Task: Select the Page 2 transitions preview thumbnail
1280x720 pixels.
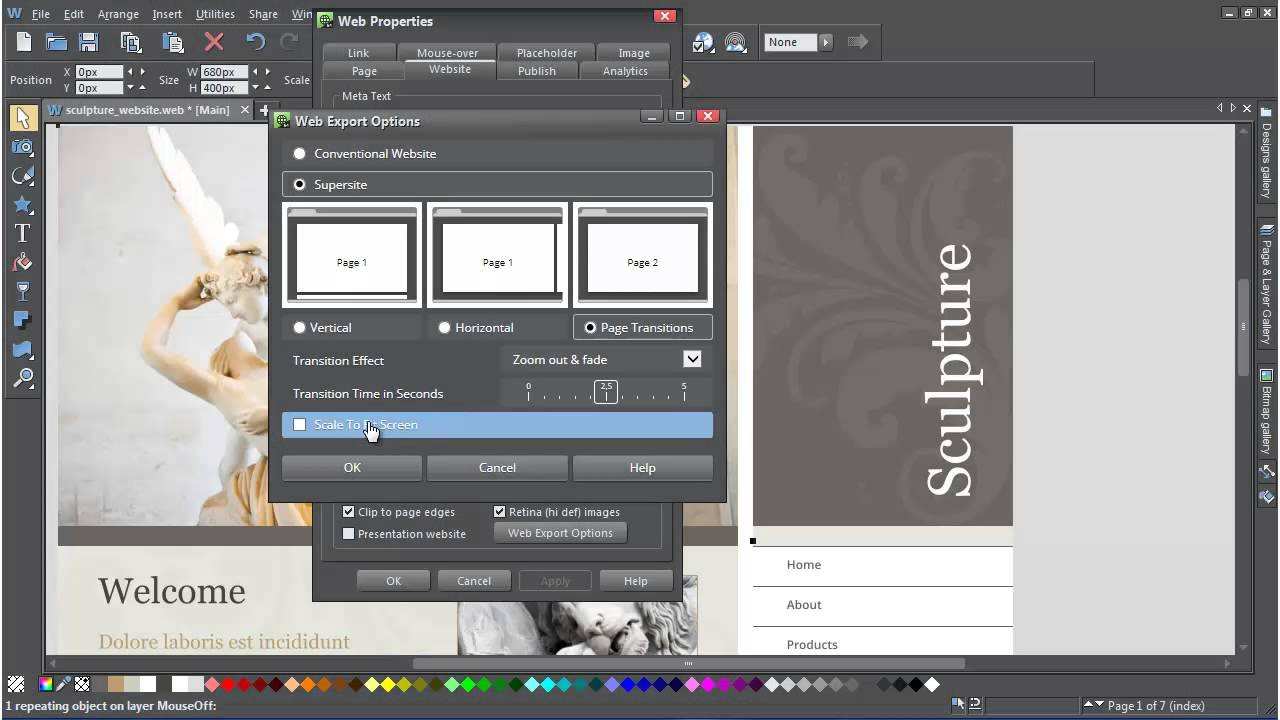Action: coord(642,255)
